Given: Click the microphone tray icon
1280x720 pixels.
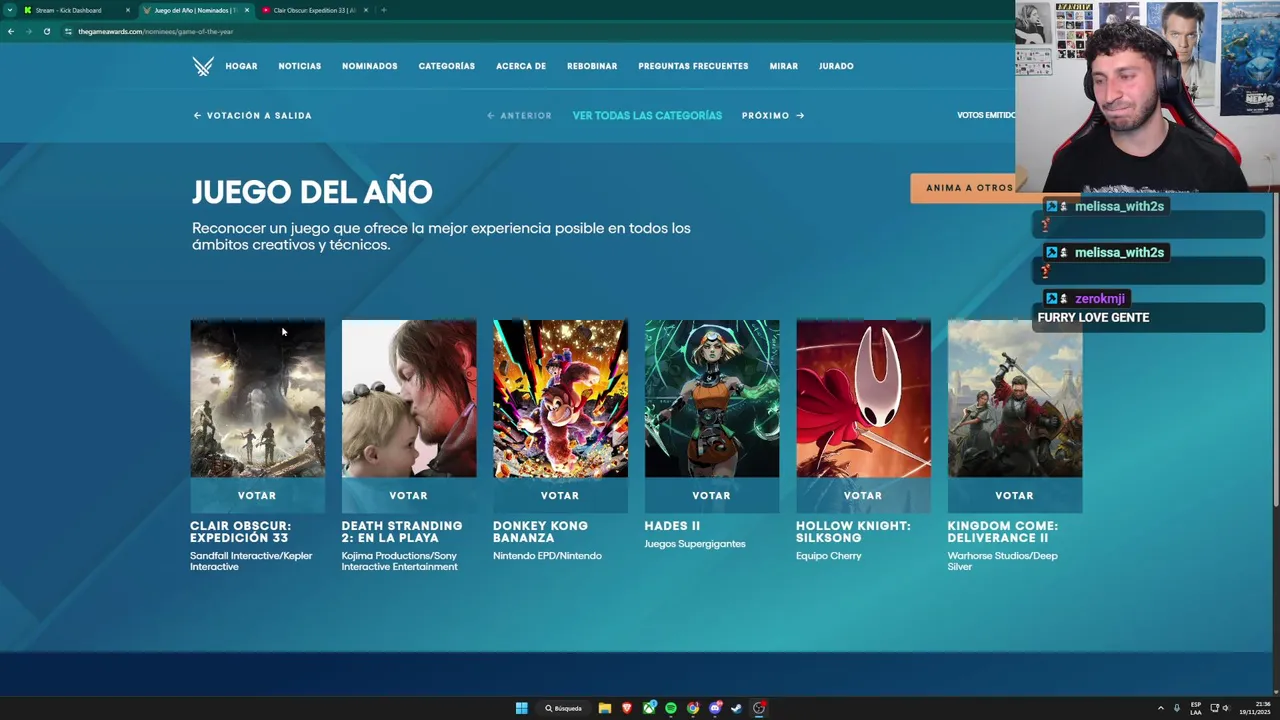Looking at the screenshot, I should [1177, 708].
